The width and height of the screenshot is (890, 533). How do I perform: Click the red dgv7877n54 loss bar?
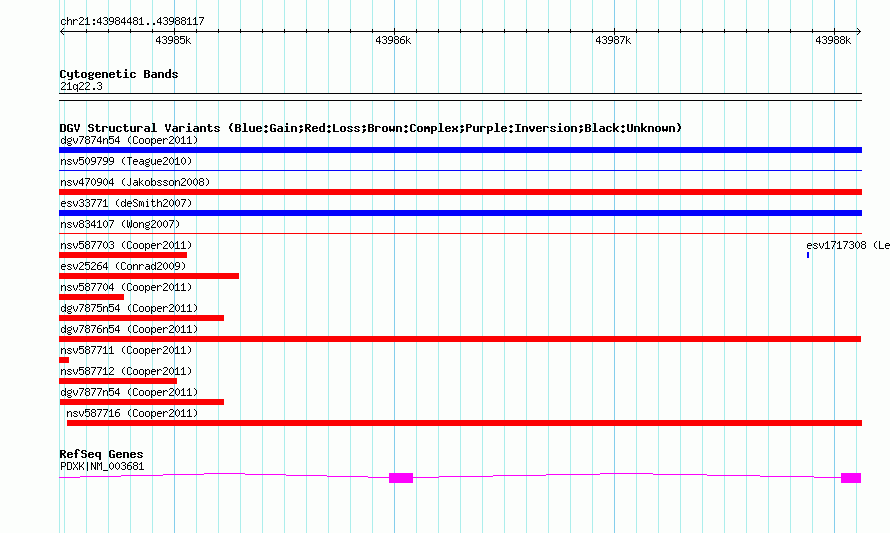pos(142,402)
